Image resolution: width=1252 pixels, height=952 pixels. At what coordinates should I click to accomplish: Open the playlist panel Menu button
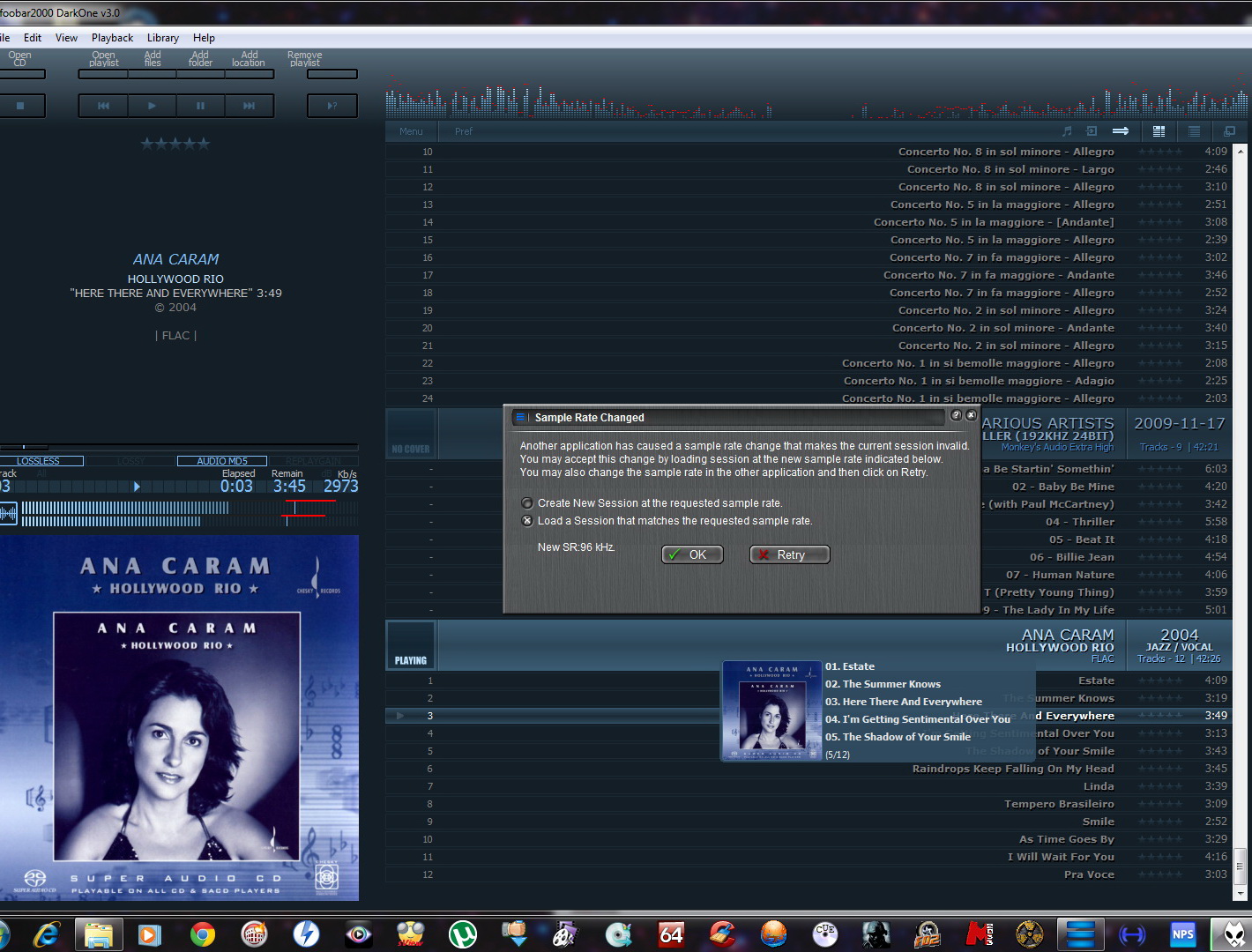click(x=411, y=131)
